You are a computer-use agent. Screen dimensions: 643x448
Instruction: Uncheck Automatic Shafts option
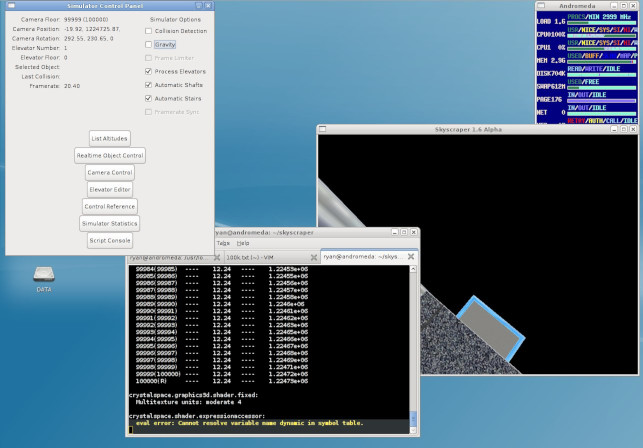coord(149,85)
